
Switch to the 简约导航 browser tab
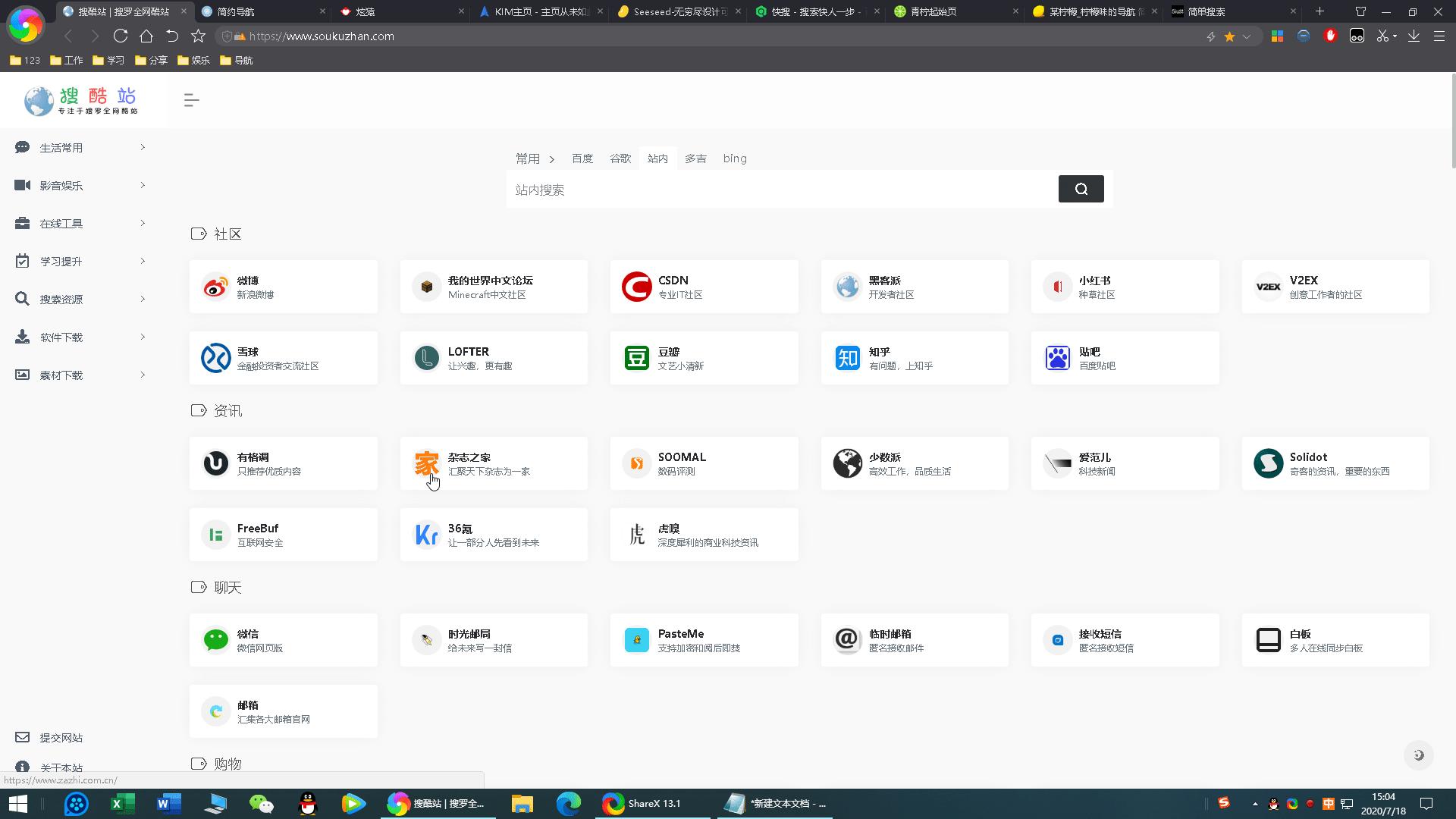point(262,11)
